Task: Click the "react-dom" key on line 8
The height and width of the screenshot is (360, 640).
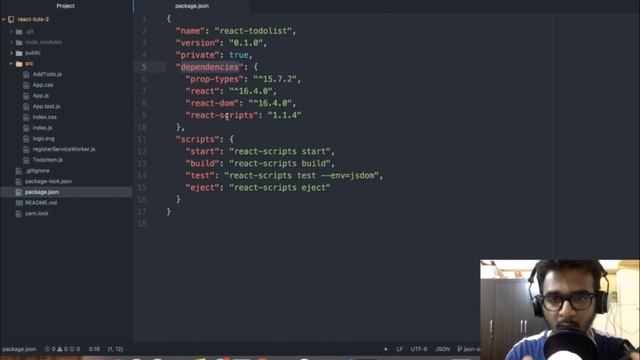Action: point(212,103)
